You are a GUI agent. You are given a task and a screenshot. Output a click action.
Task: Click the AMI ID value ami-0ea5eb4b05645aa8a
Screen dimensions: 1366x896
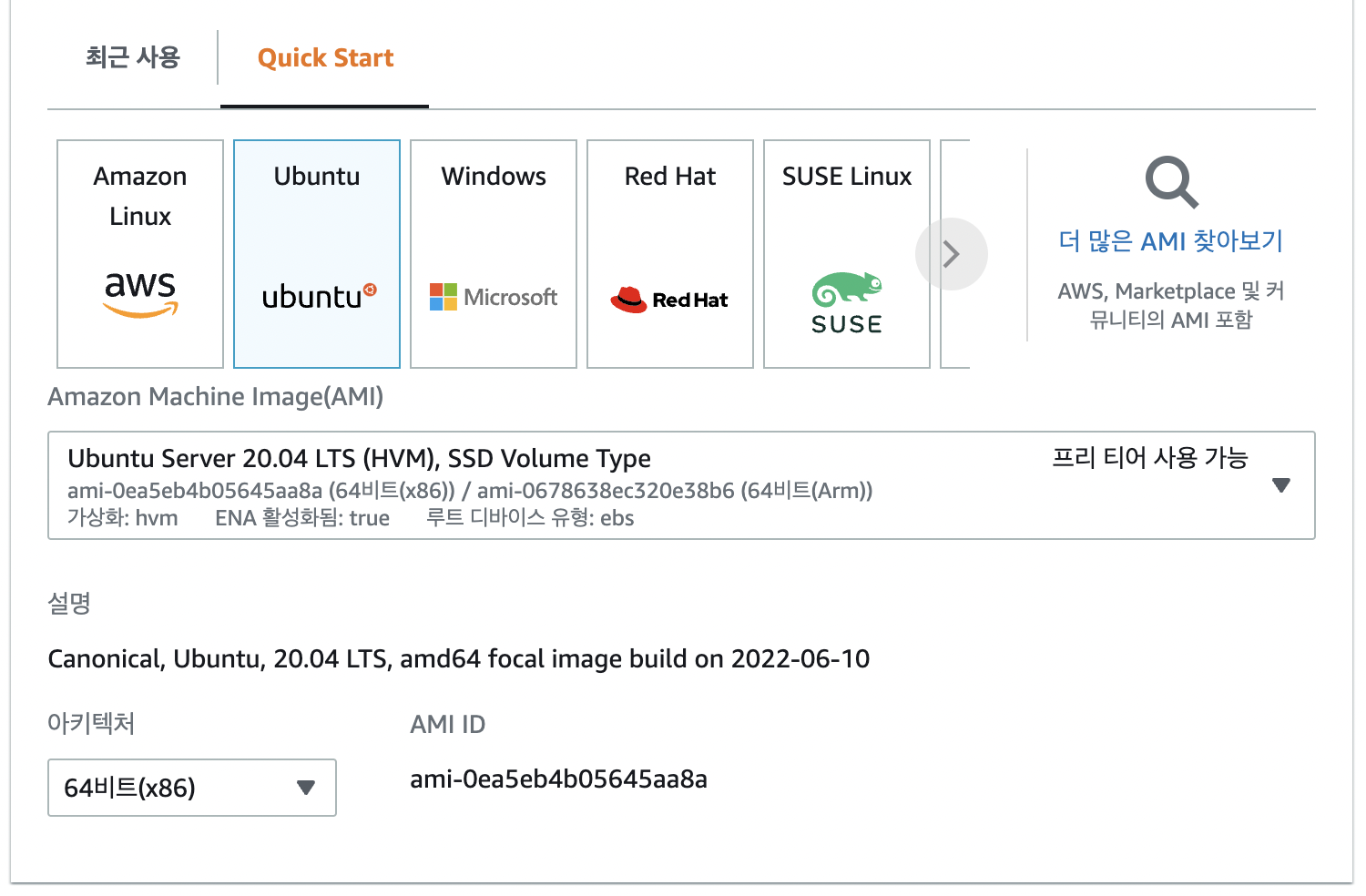pos(558,779)
